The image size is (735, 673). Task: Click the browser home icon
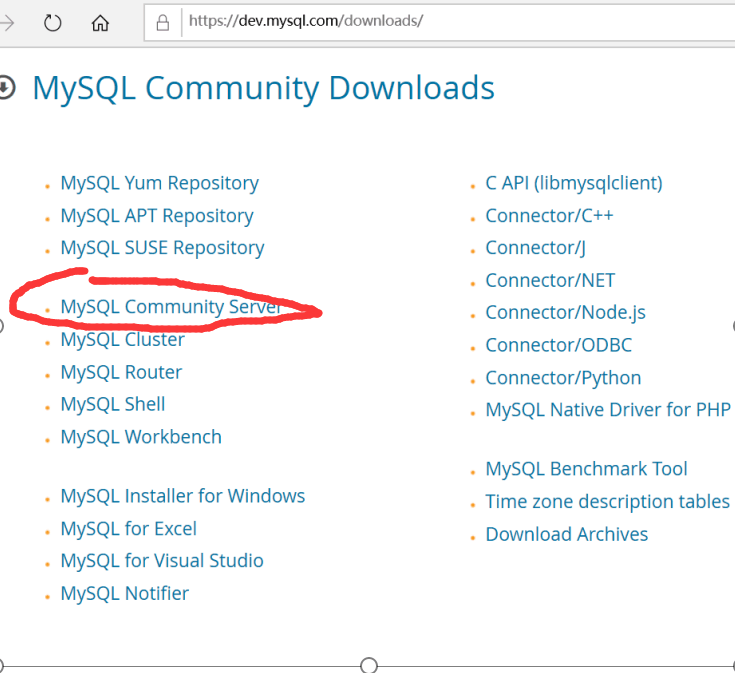(100, 22)
